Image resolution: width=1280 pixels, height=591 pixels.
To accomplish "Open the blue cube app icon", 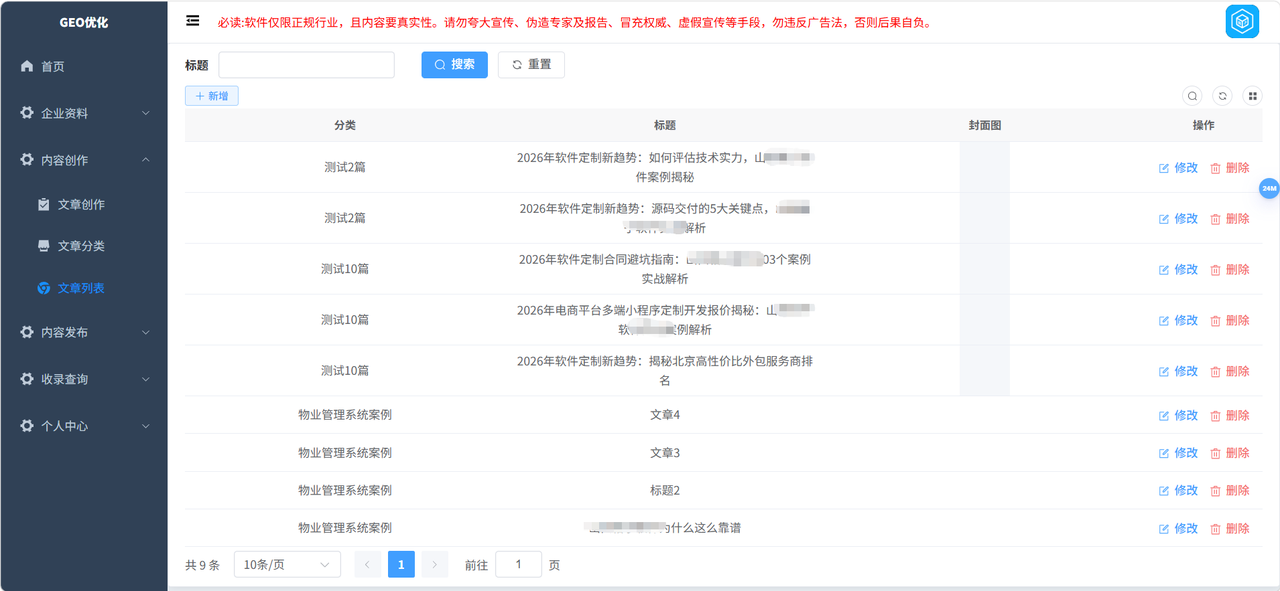I will [x=1242, y=21].
